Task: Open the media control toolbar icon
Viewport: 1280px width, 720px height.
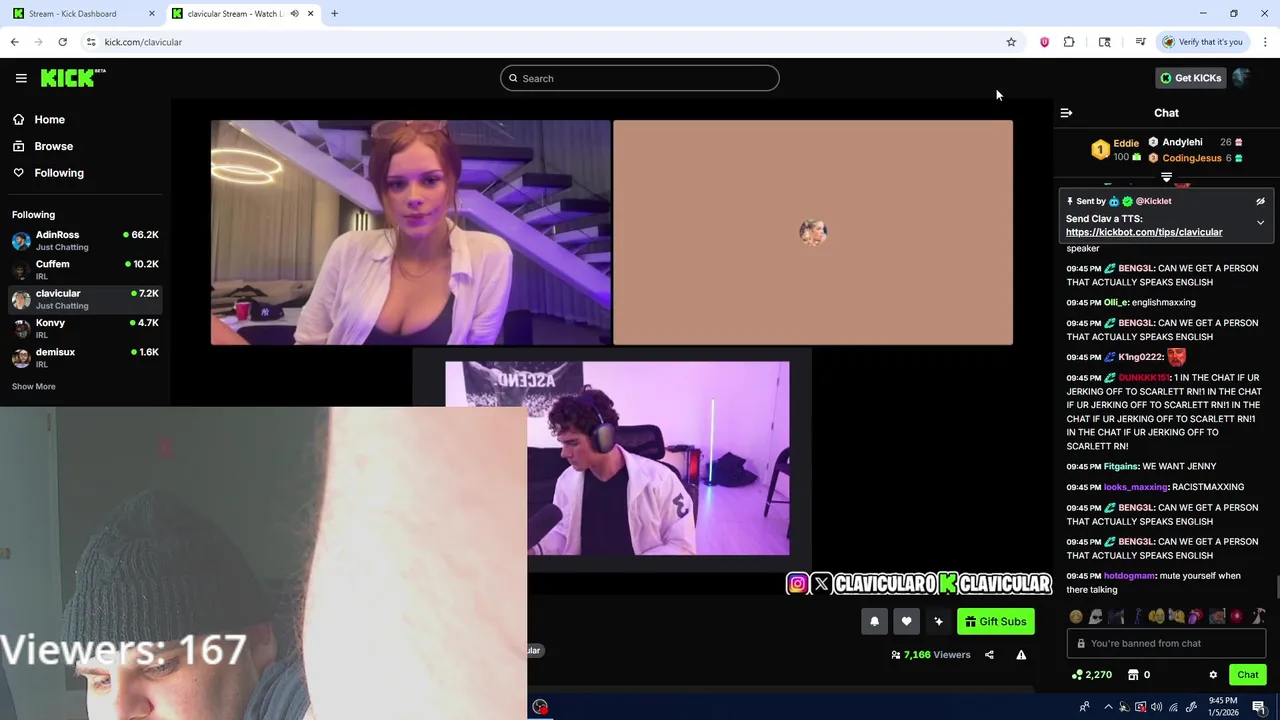Action: [1140, 42]
